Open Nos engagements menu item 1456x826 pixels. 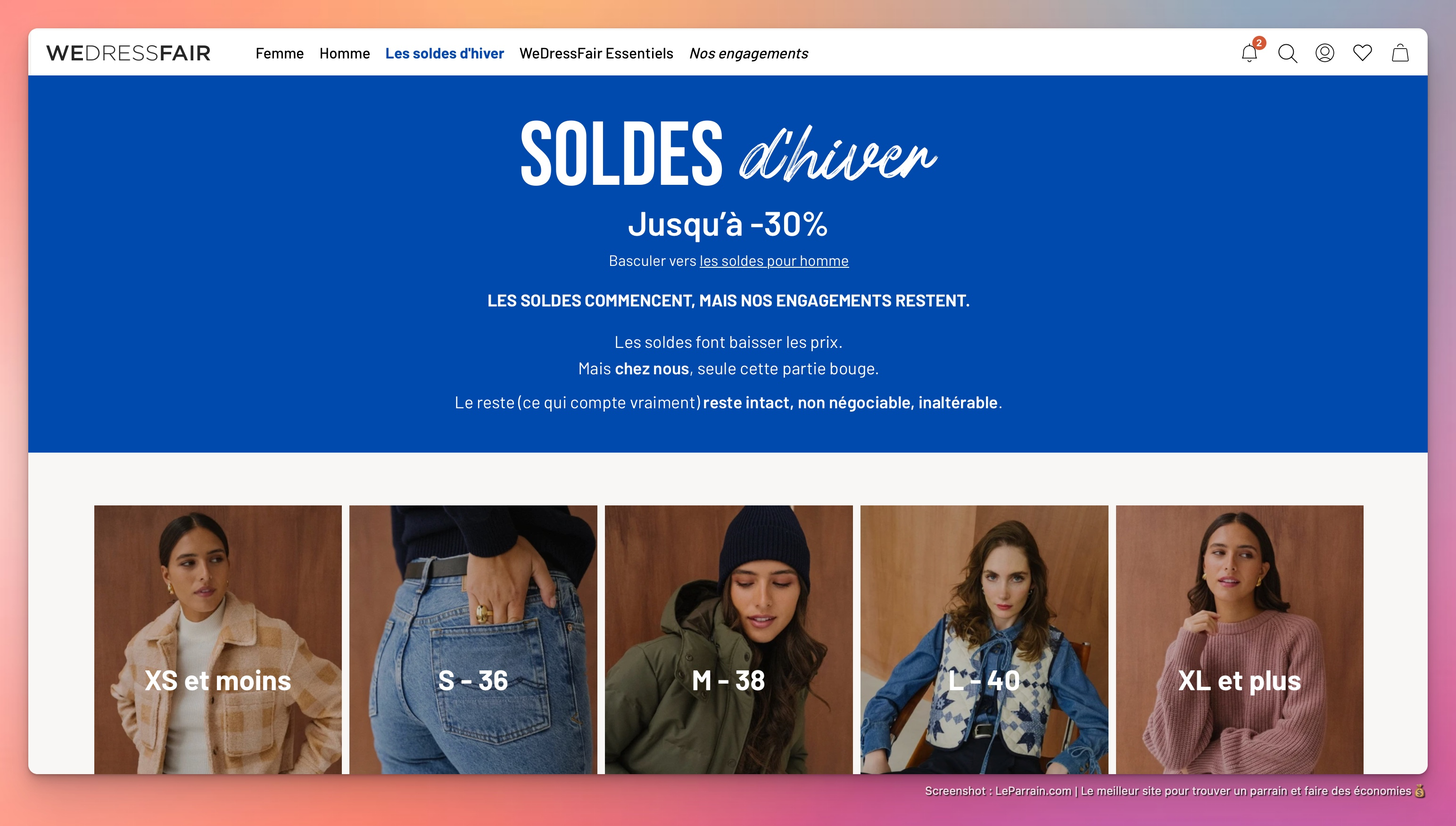coord(749,53)
